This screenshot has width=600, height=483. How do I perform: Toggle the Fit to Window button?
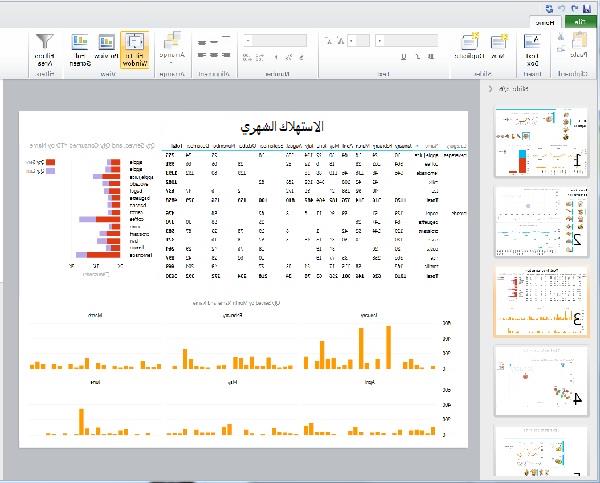tap(135, 50)
